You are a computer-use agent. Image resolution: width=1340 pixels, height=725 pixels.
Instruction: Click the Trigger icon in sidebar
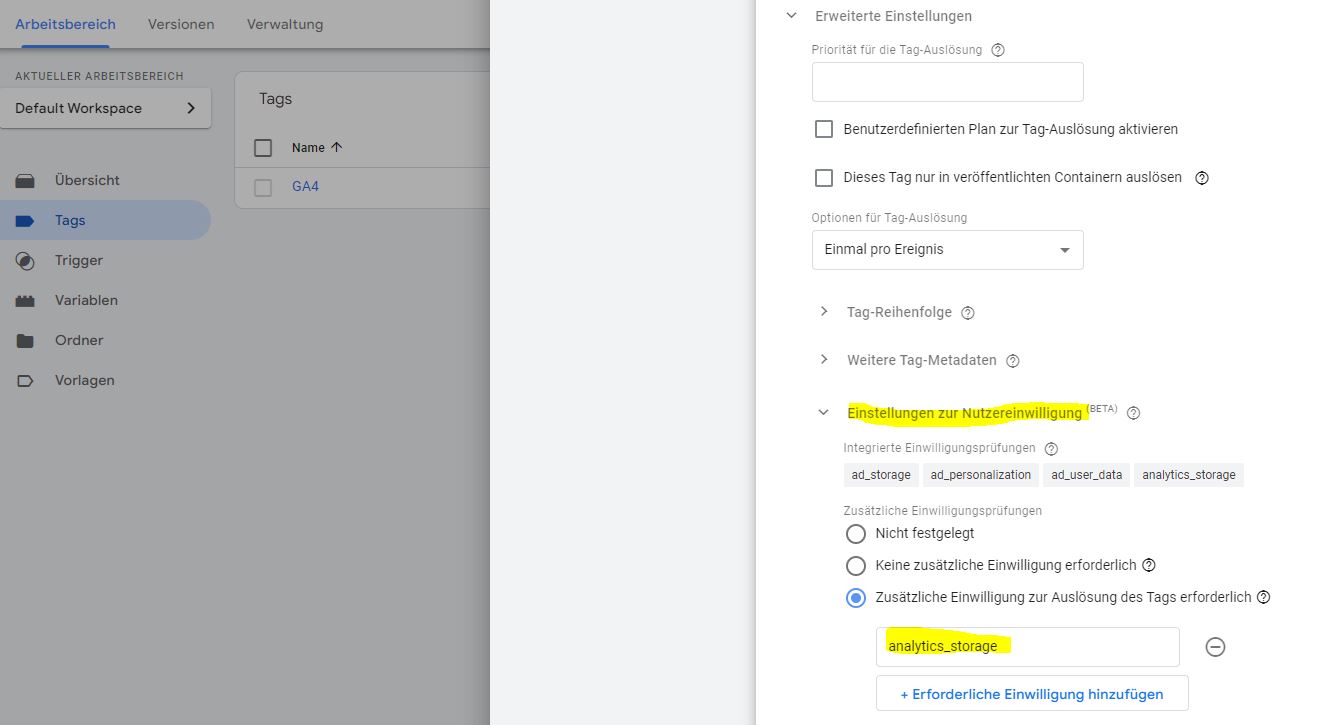pyautogui.click(x=25, y=261)
